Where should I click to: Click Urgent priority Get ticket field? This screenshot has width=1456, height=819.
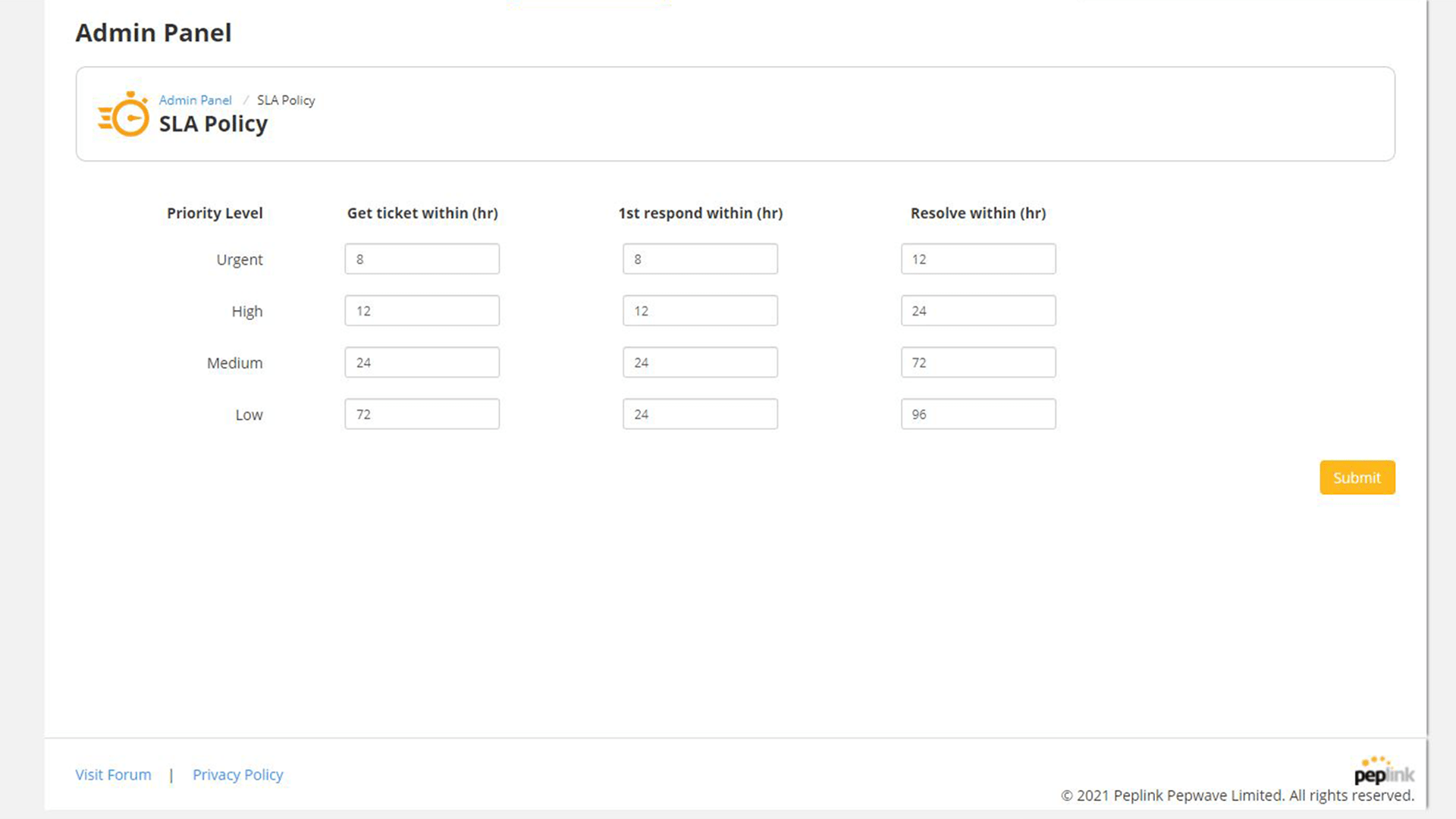pyautogui.click(x=422, y=258)
